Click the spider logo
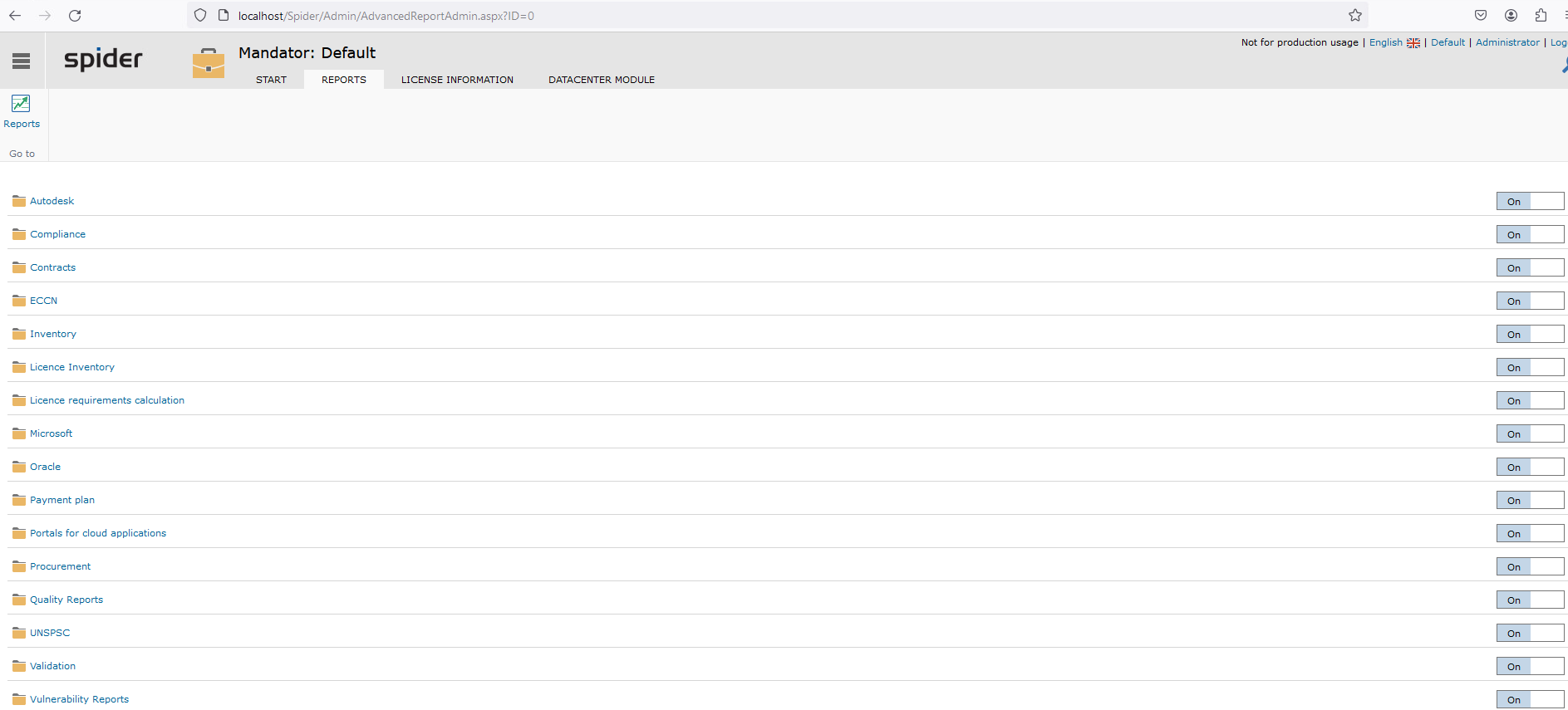The width and height of the screenshot is (1568, 710). 103,59
